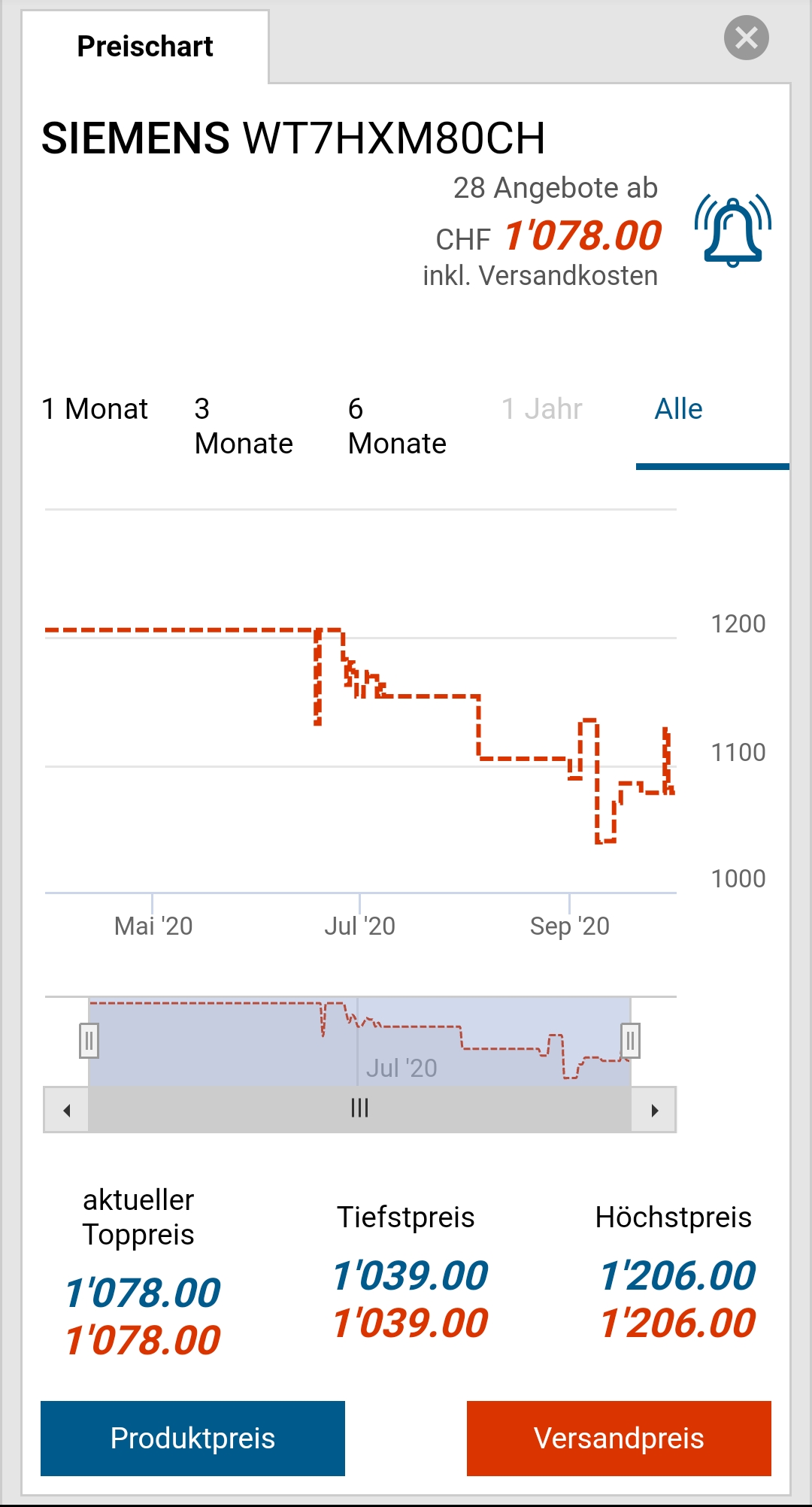This screenshot has height=1507, width=812.
Task: Click the CHF 1'078.00 offer price
Action: 582,236
